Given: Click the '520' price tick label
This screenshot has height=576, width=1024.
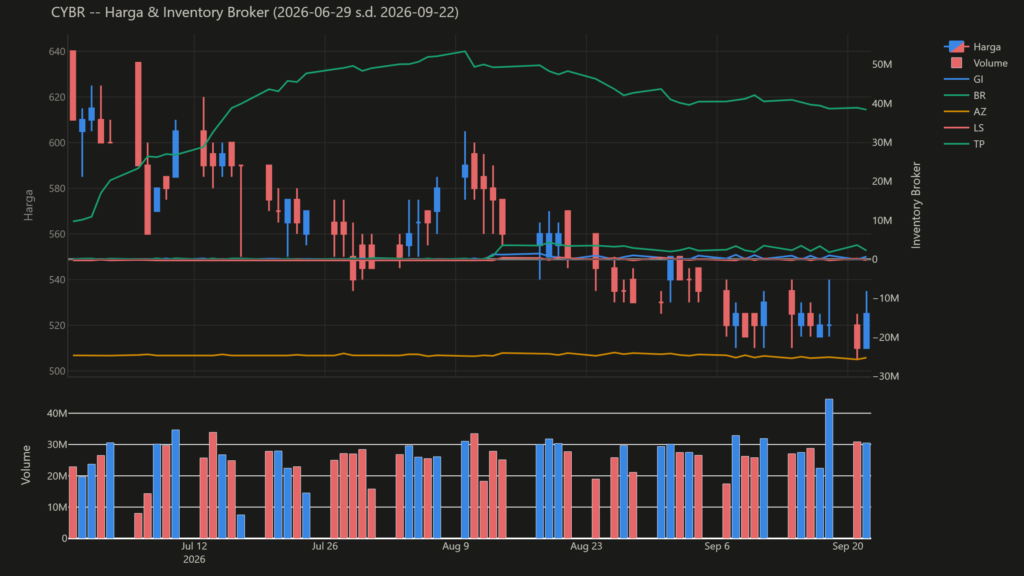Looking at the screenshot, I should [57, 326].
